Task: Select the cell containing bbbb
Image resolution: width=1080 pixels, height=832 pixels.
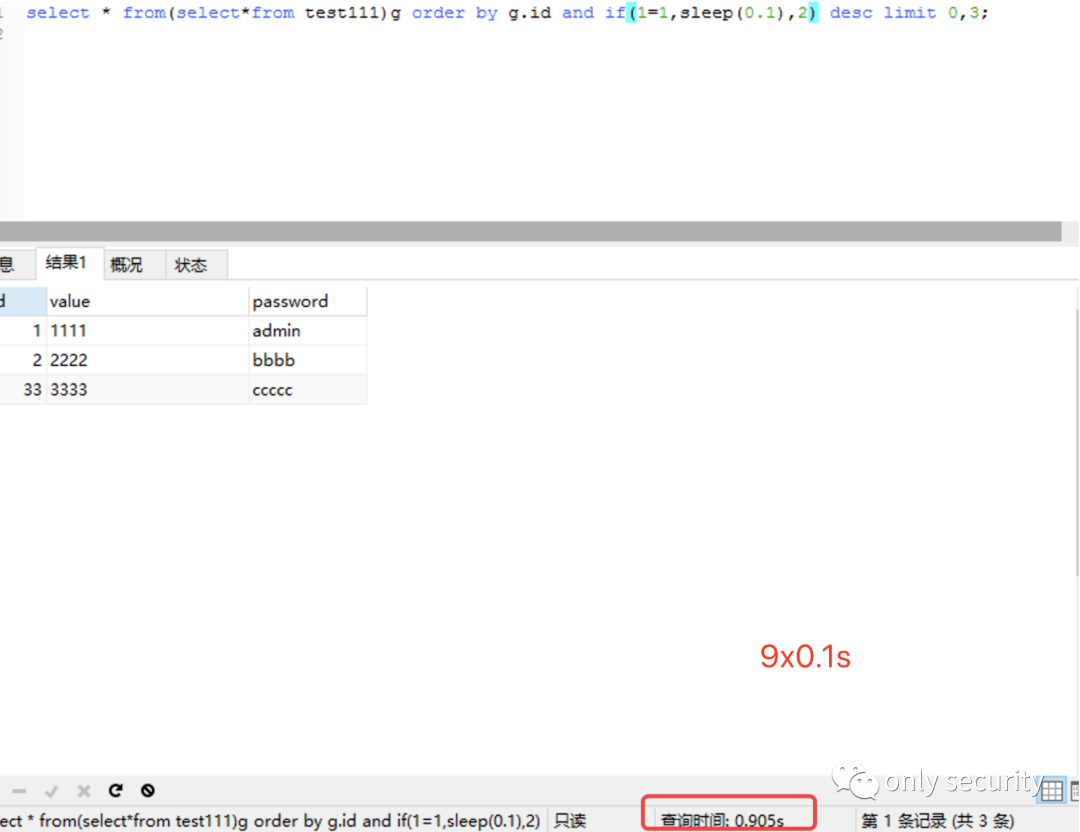Action: click(307, 360)
